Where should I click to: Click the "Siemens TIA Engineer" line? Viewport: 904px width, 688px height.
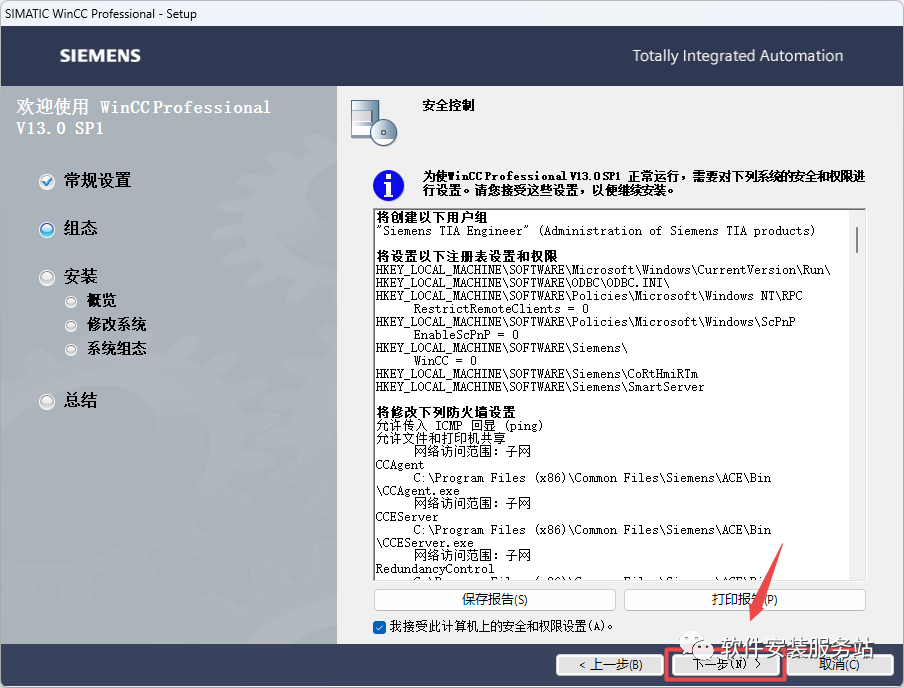tap(596, 231)
